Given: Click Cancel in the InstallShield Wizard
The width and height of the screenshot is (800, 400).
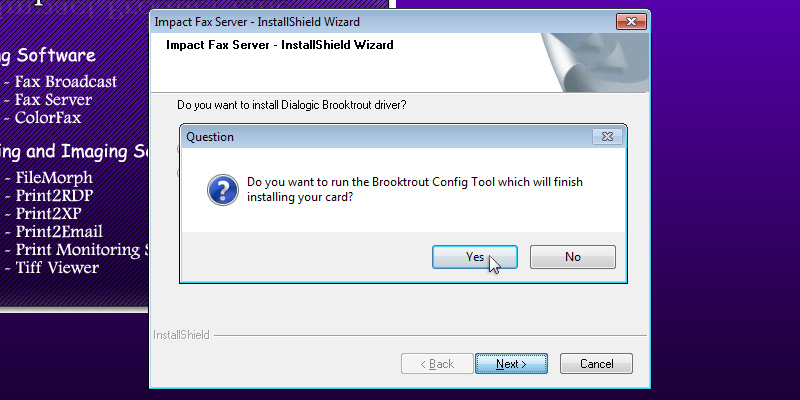Looking at the screenshot, I should tap(596, 364).
